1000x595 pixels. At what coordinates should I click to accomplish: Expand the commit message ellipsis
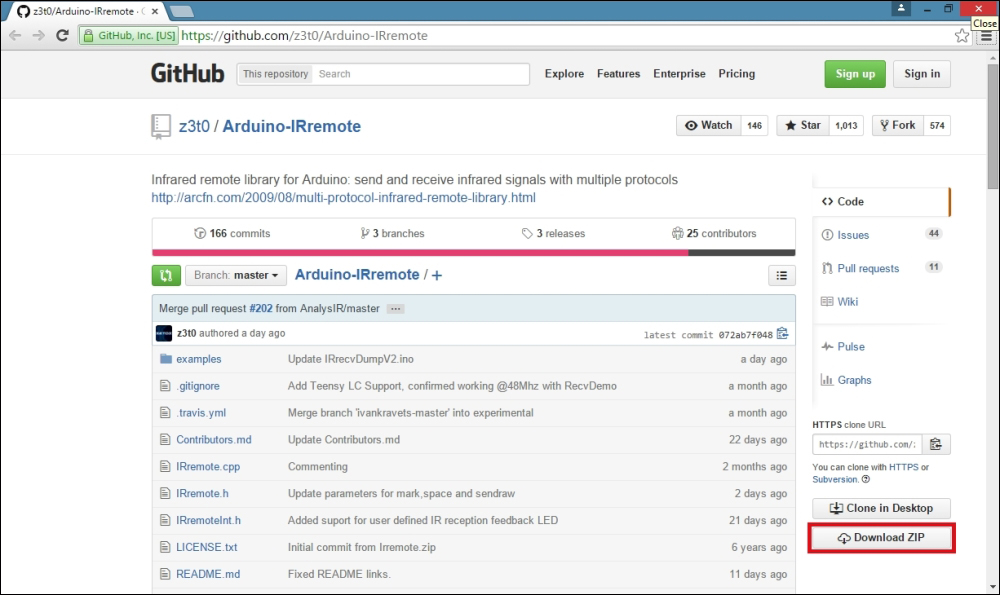pyautogui.click(x=395, y=309)
